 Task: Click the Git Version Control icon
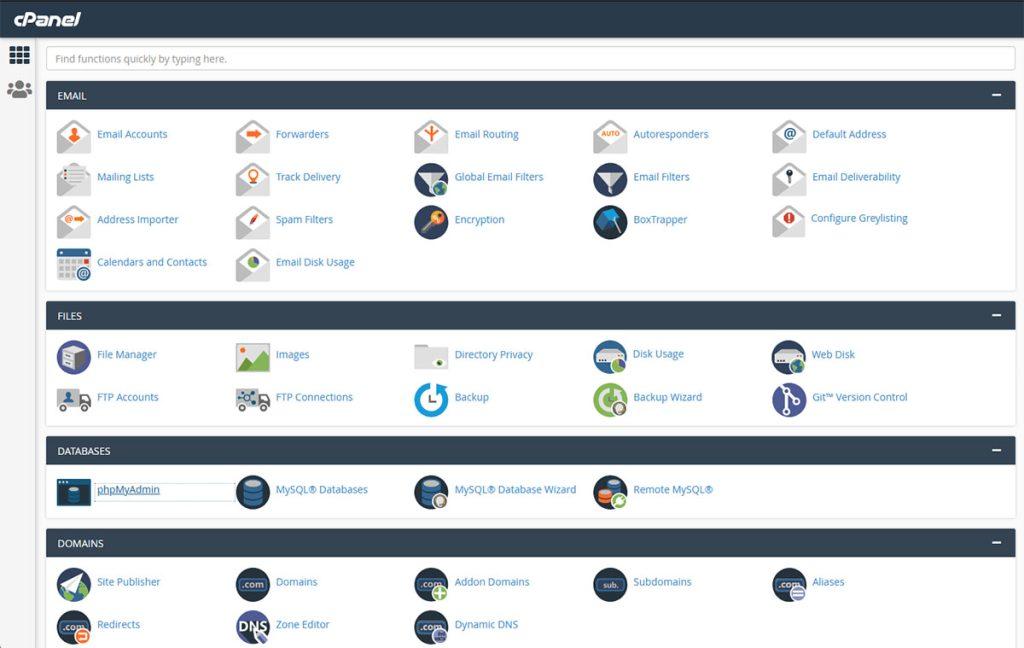tap(789, 399)
